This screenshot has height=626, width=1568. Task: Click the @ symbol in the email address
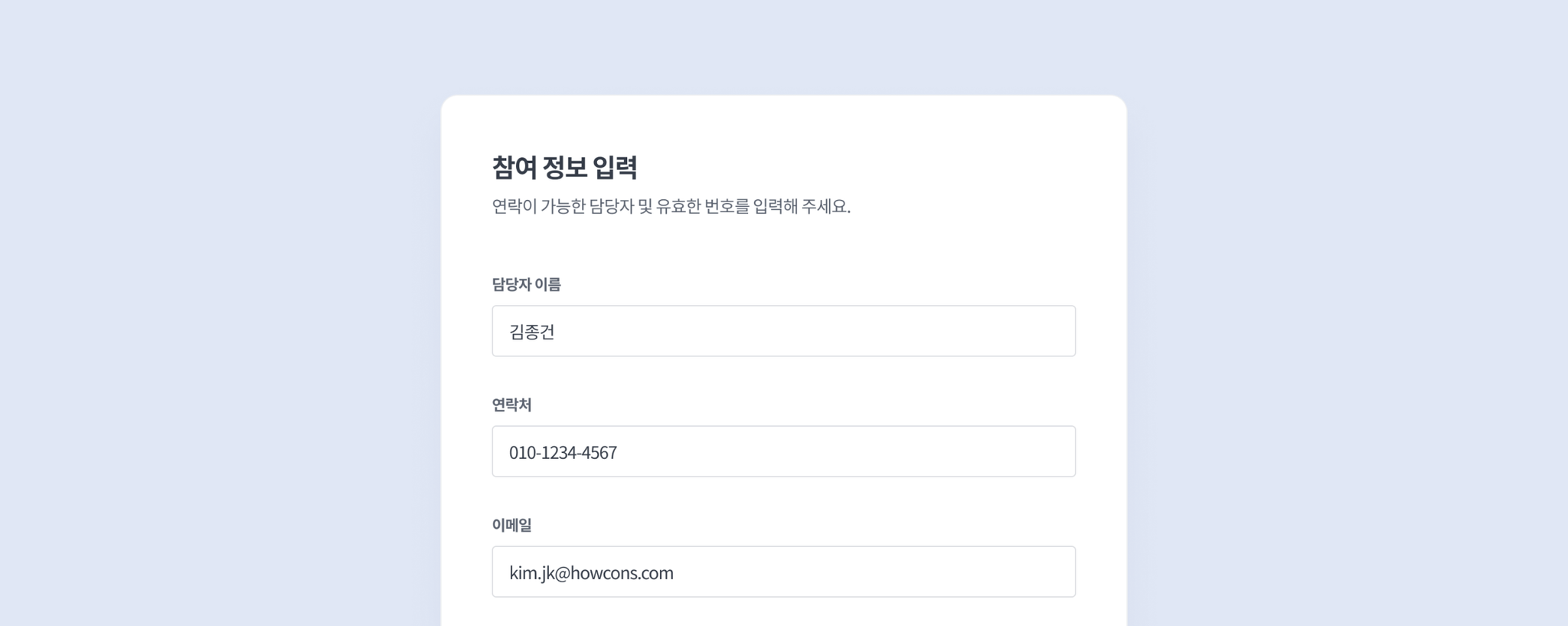[x=562, y=573]
